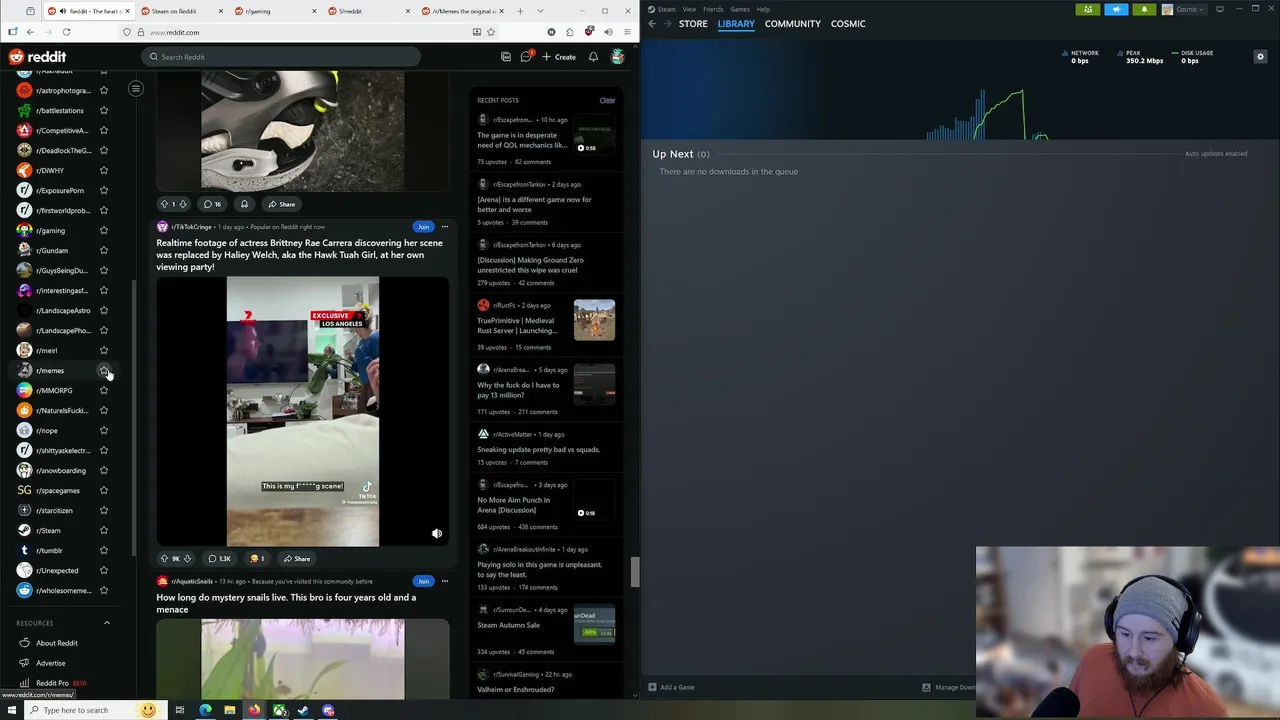
Task: Favorite r/nope with star
Action: (103, 430)
